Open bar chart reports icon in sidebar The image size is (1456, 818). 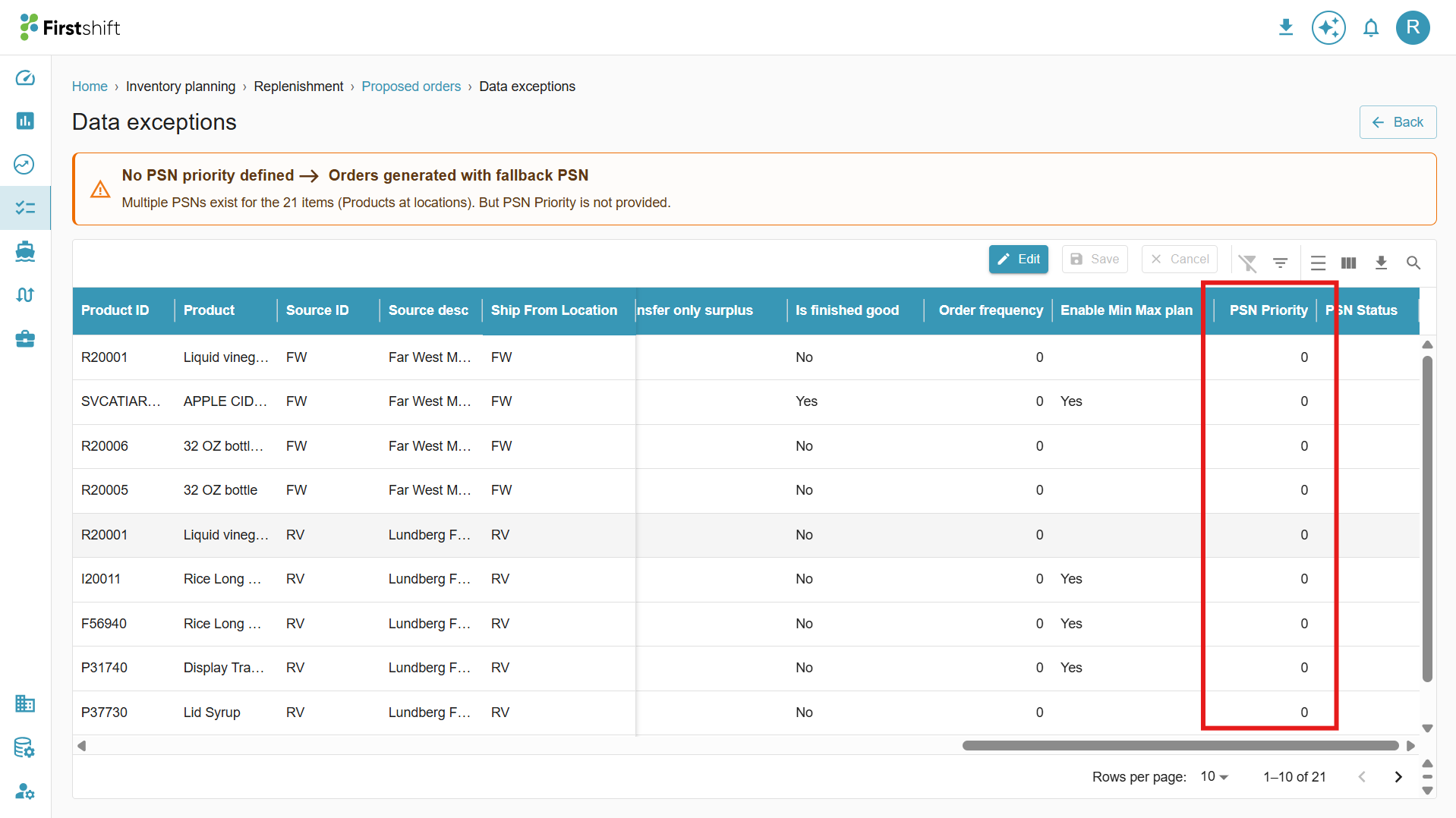pyautogui.click(x=25, y=121)
